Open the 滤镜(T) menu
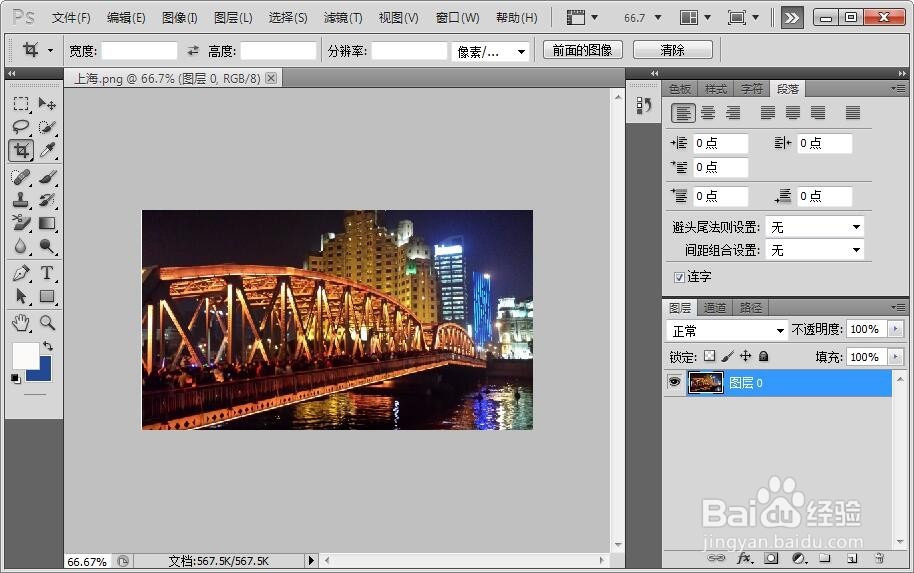914x573 pixels. [x=343, y=17]
